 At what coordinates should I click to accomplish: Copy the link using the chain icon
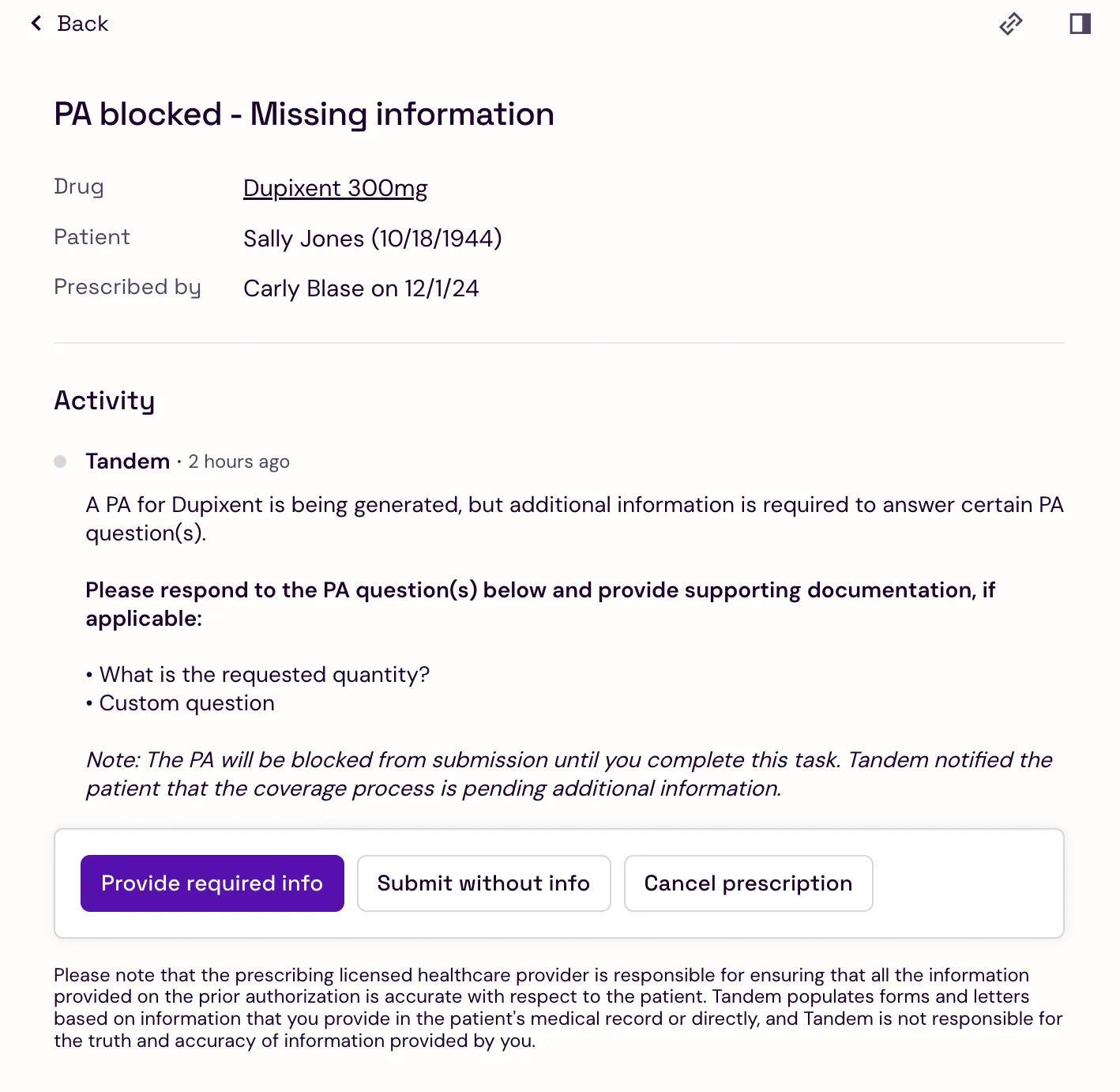1010,24
